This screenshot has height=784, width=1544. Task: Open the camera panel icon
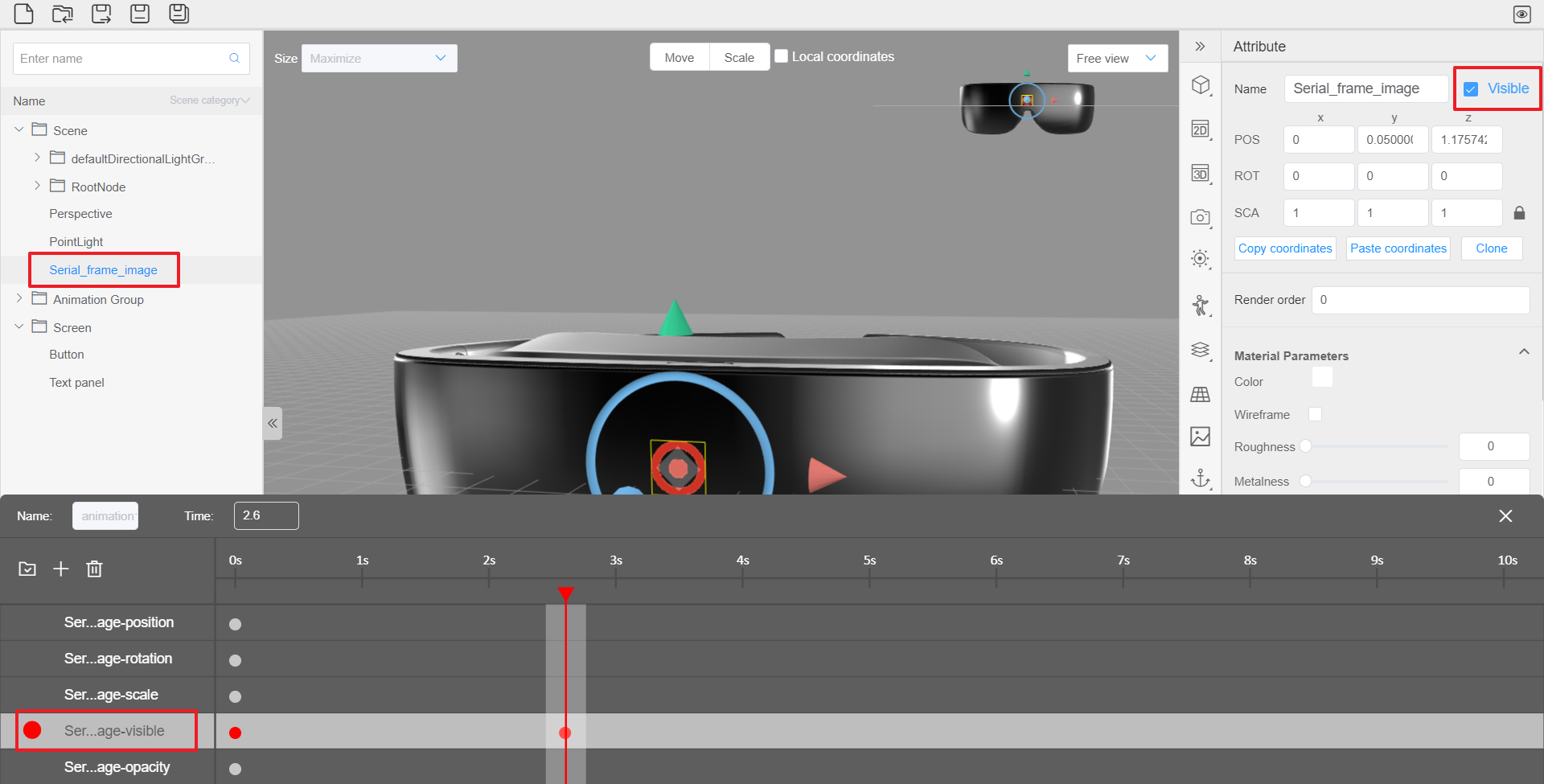click(1201, 217)
